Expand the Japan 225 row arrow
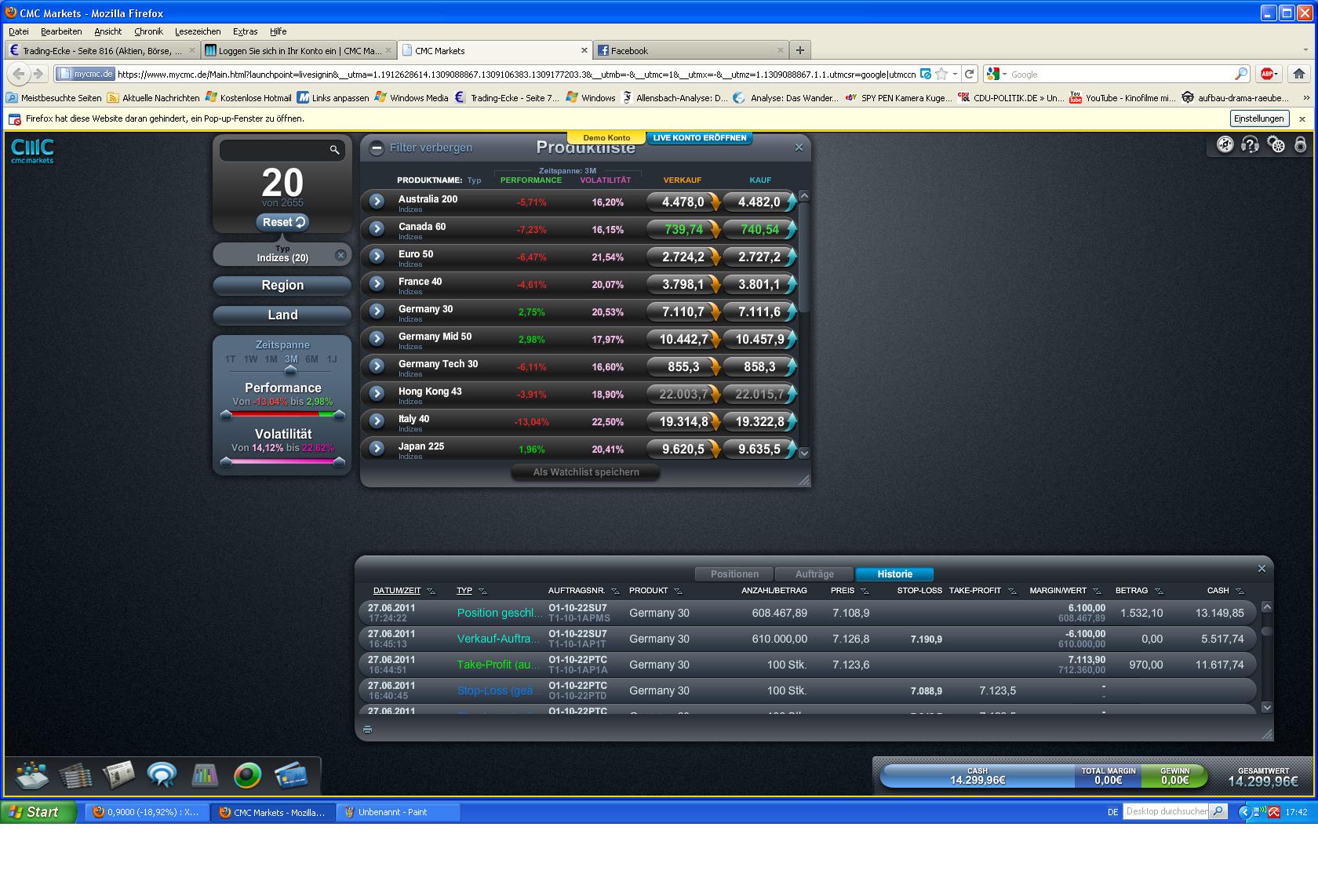The height and width of the screenshot is (896, 1318). click(x=377, y=448)
